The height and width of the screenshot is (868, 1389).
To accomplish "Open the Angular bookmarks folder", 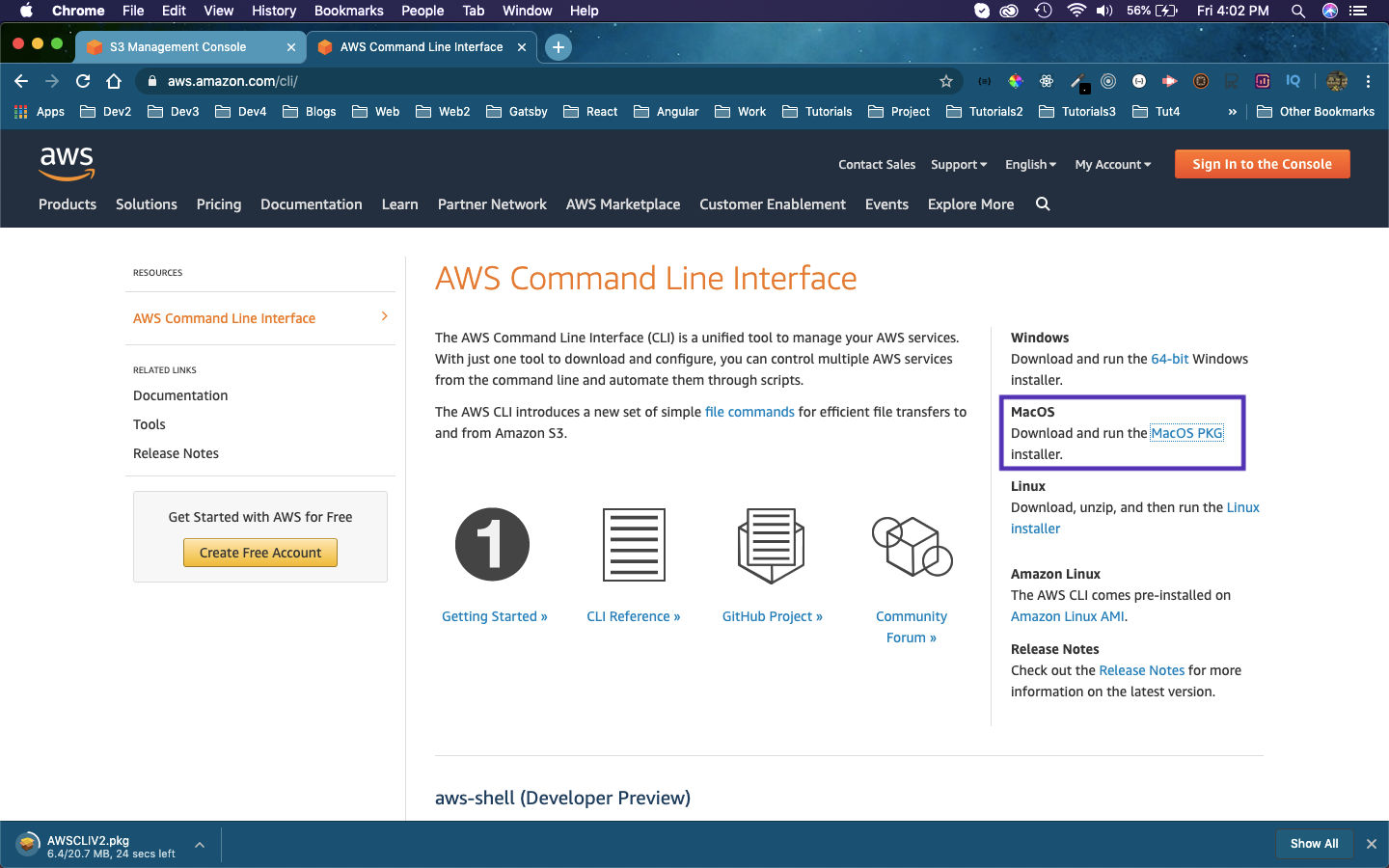I will (x=667, y=111).
